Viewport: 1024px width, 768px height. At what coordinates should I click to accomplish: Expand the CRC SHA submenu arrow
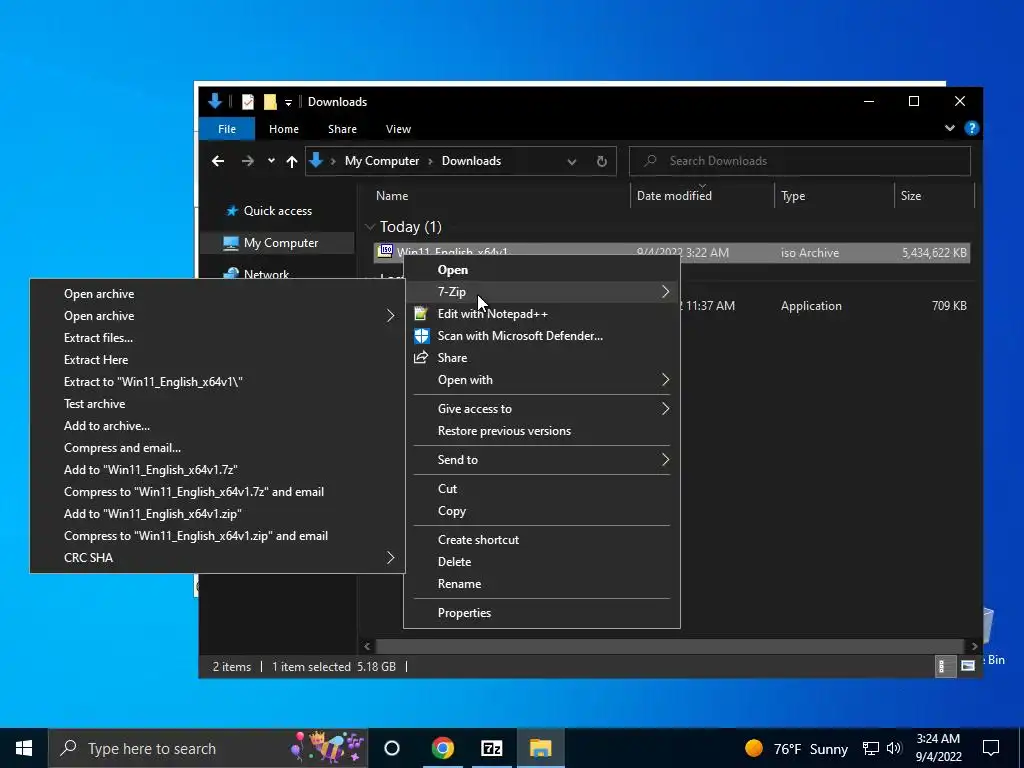coord(391,558)
